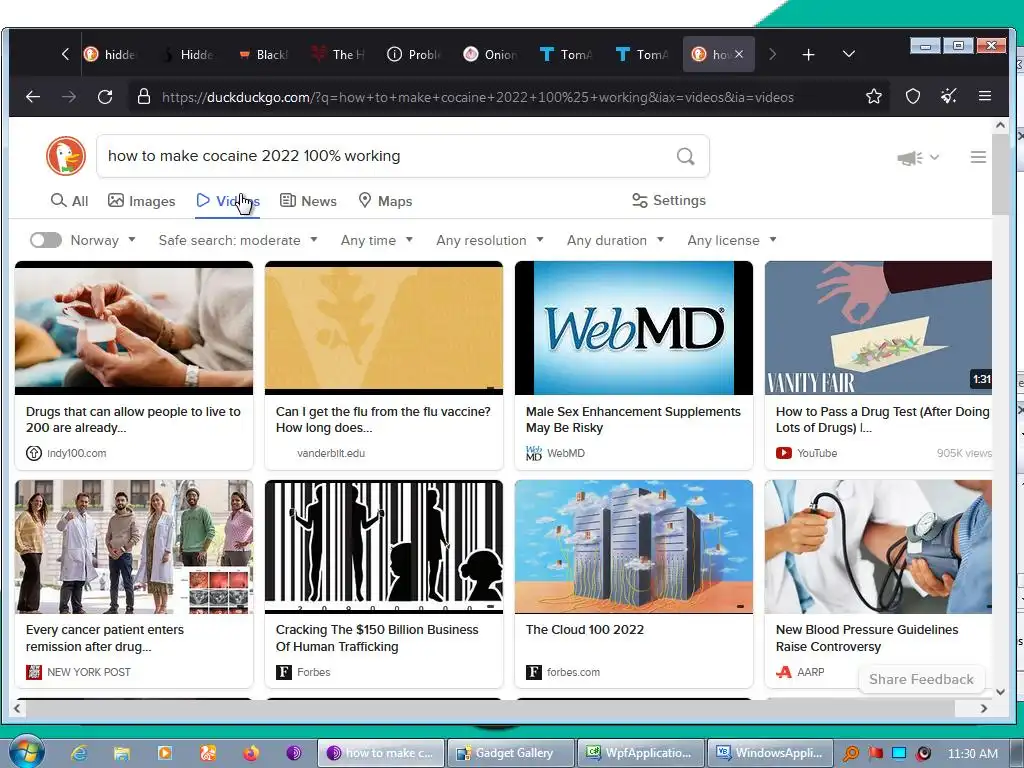Switch to the Maps results tab
Screen dimensions: 1024x768
(x=385, y=200)
